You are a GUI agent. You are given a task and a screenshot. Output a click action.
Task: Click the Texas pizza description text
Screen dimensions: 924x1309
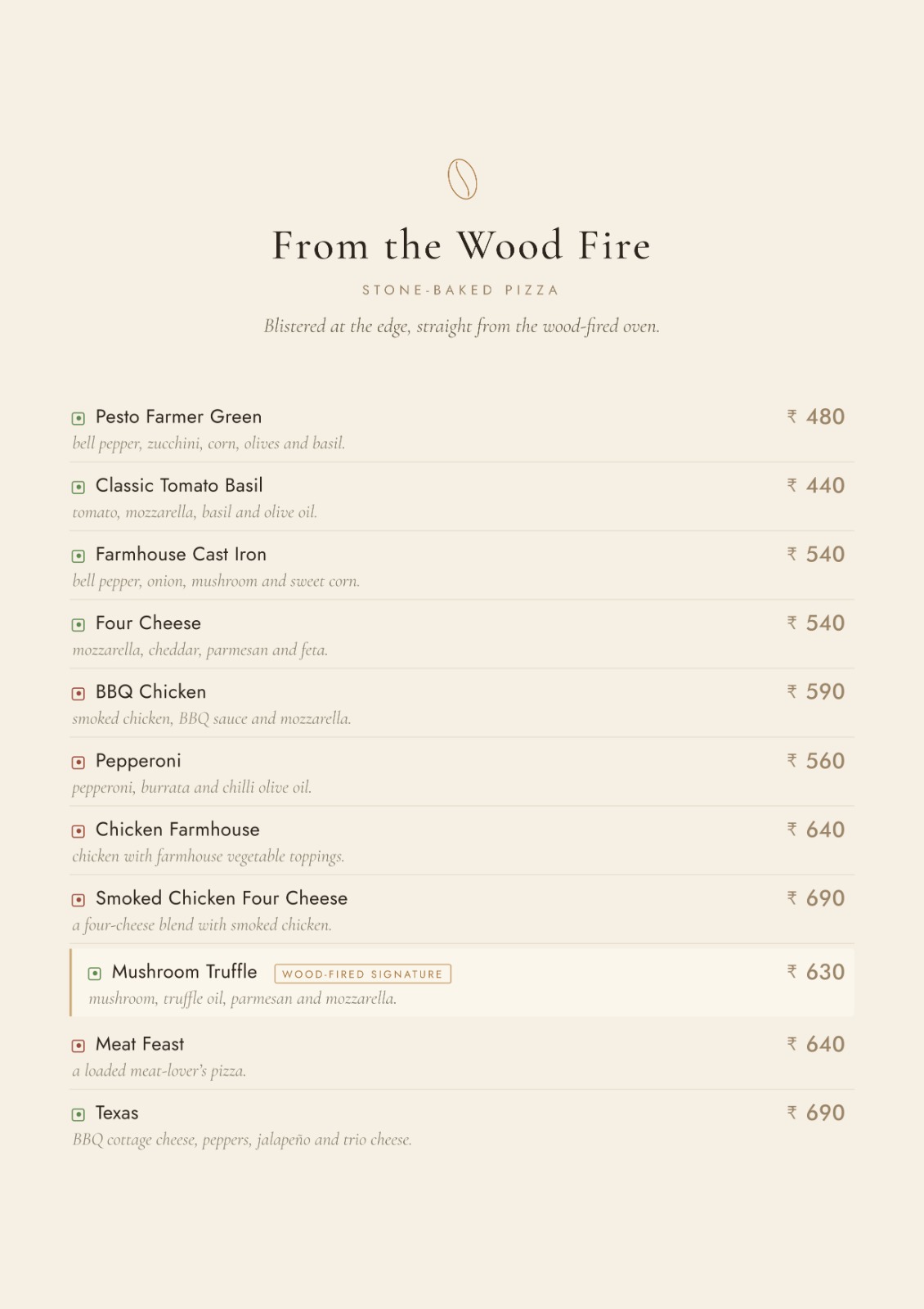coord(242,1140)
